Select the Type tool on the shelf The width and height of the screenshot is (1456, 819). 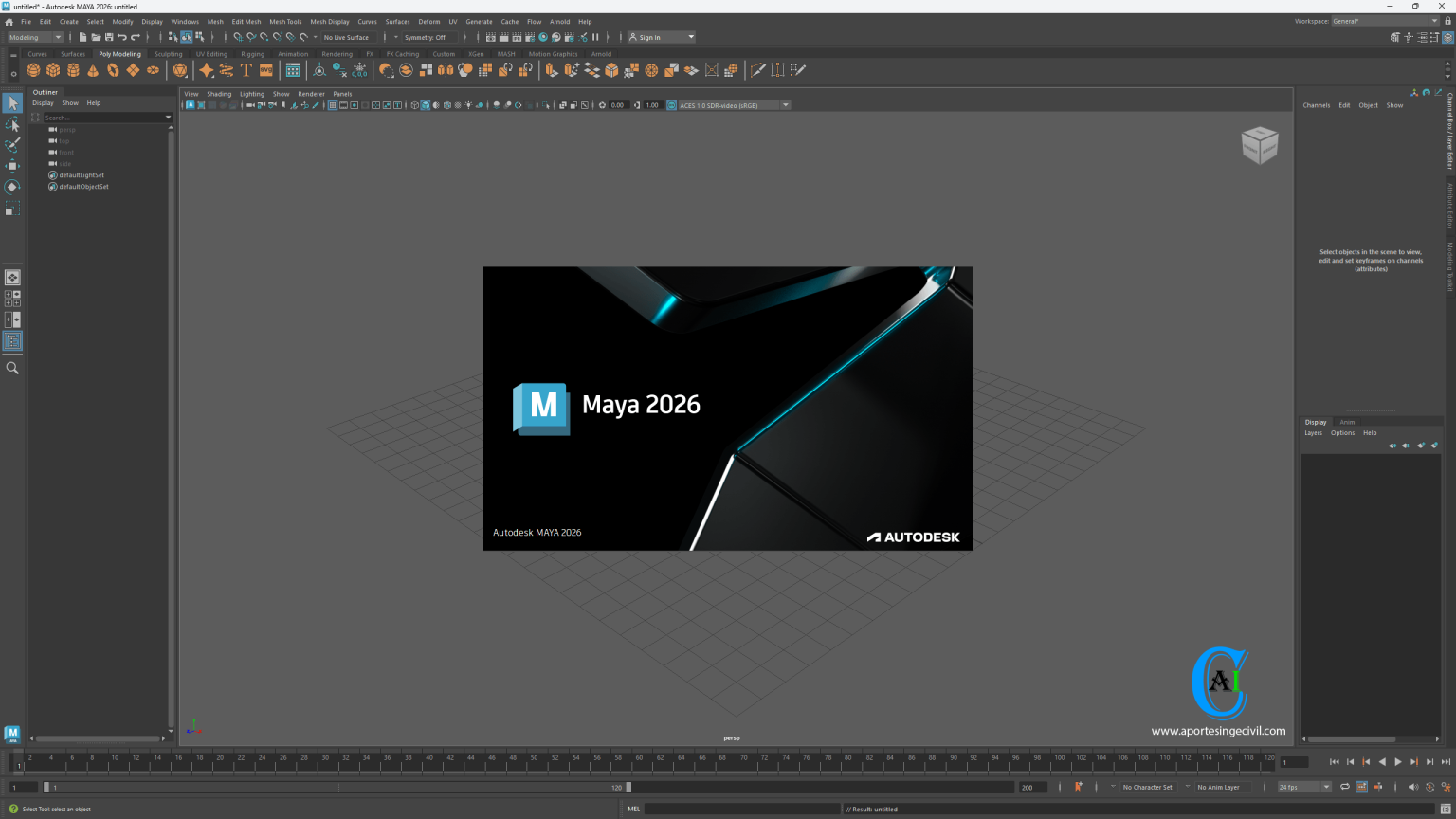[245, 69]
